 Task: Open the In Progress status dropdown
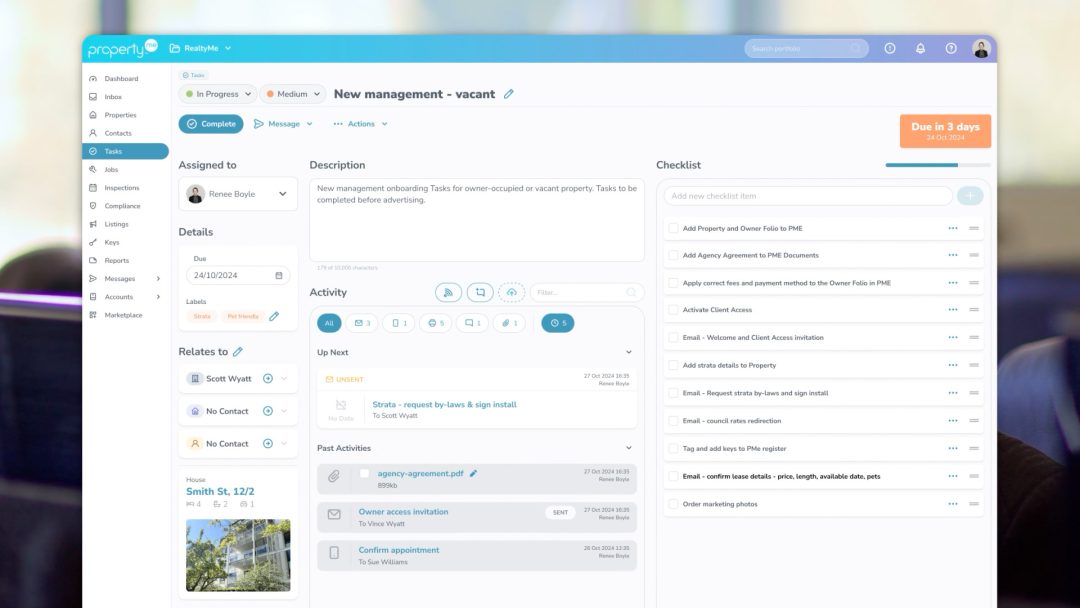click(218, 94)
